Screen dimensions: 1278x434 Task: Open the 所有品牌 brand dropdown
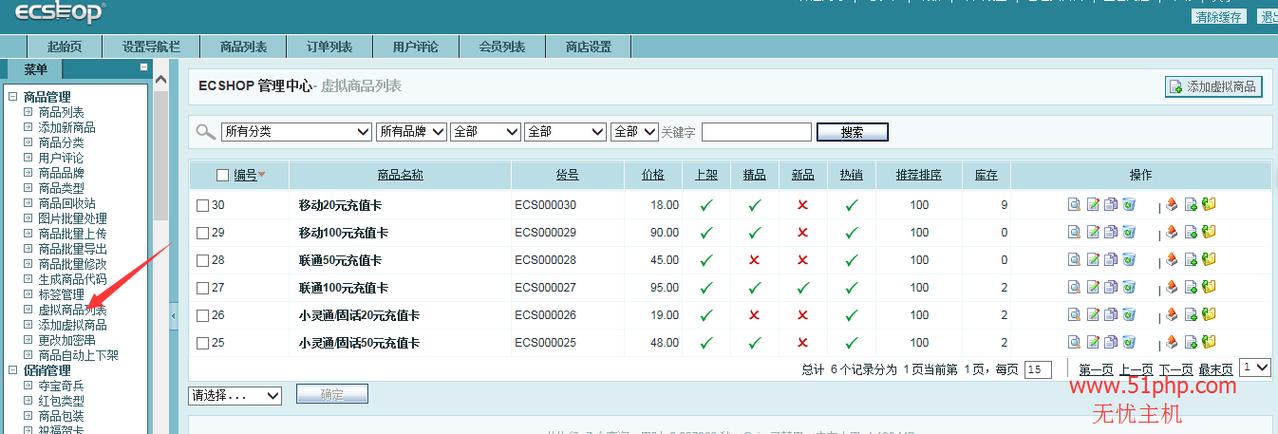(x=411, y=132)
